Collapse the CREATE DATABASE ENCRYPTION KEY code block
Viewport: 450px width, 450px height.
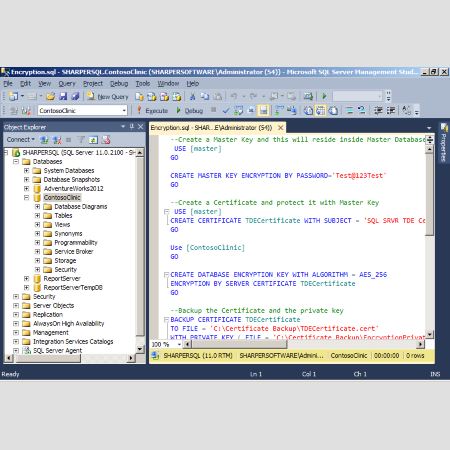click(166, 275)
